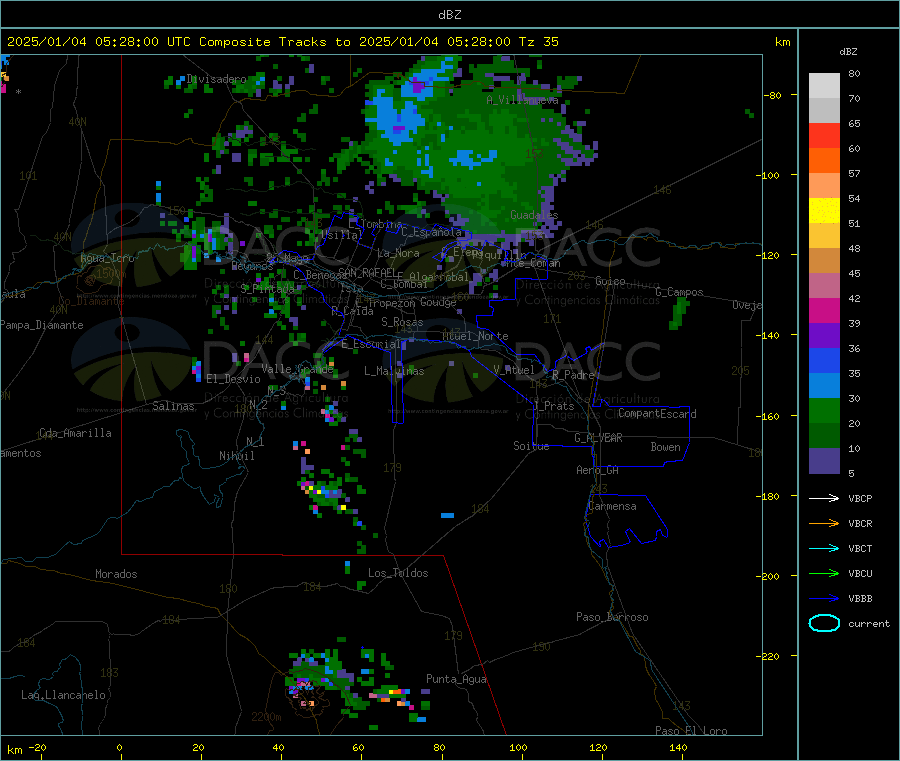The width and height of the screenshot is (900, 761).
Task: Click the 'Los_Toldos' map label
Action: [398, 573]
